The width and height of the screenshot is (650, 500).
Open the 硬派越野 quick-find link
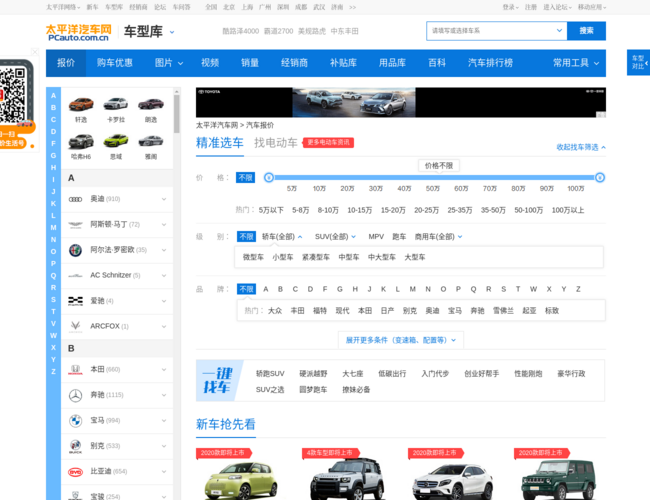click(313, 374)
